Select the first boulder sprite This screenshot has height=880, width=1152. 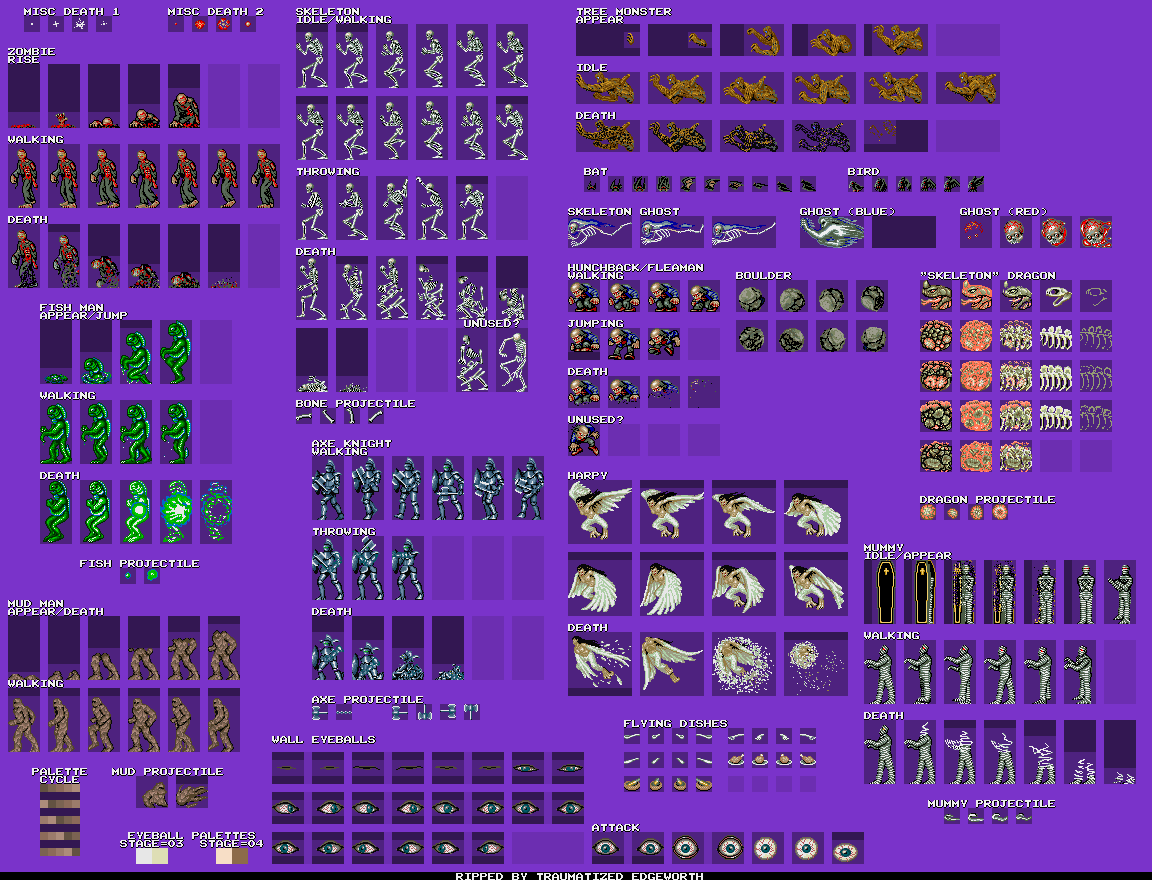752,296
